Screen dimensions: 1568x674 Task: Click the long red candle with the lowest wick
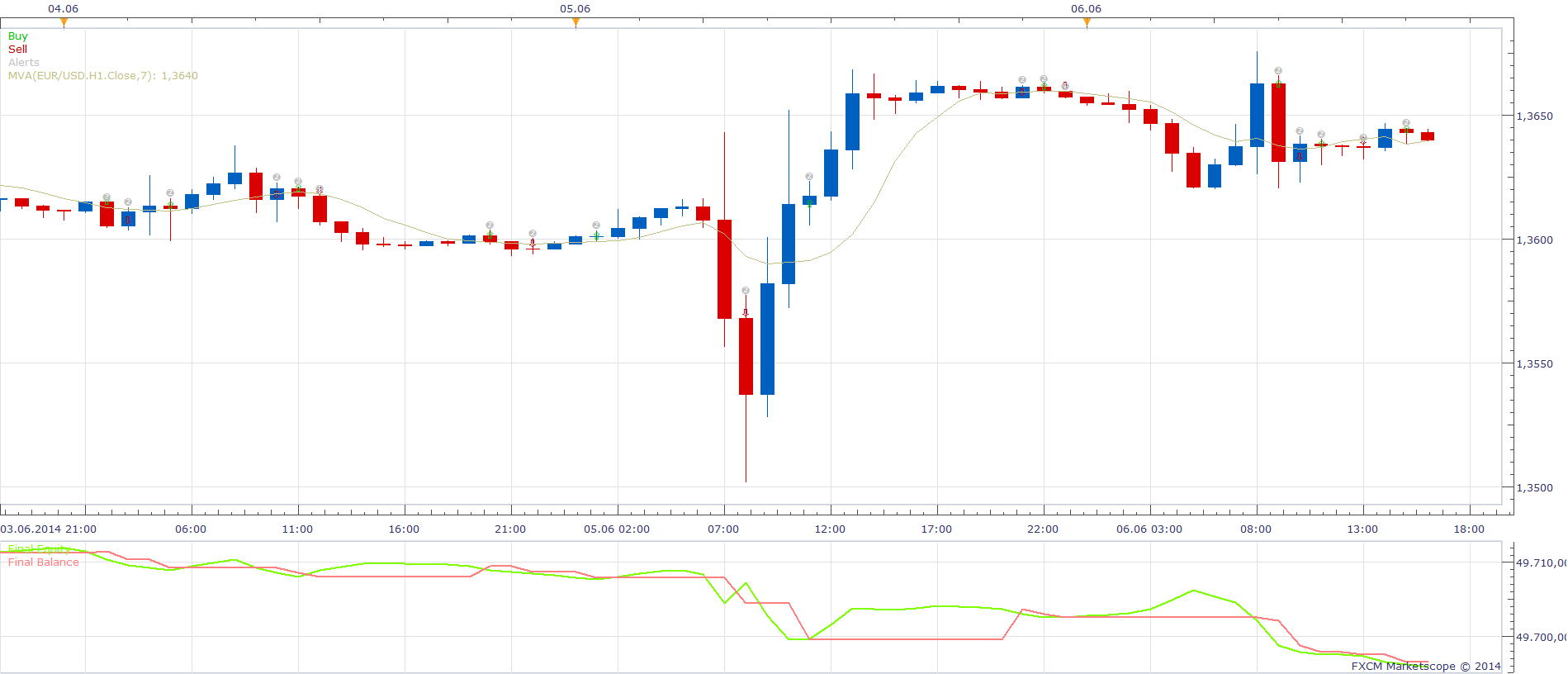pyautogui.click(x=746, y=357)
